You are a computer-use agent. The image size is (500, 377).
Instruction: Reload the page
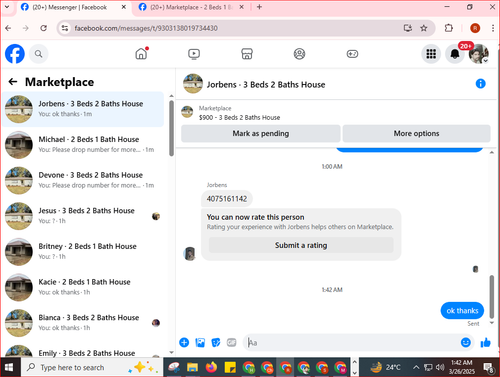click(x=43, y=28)
